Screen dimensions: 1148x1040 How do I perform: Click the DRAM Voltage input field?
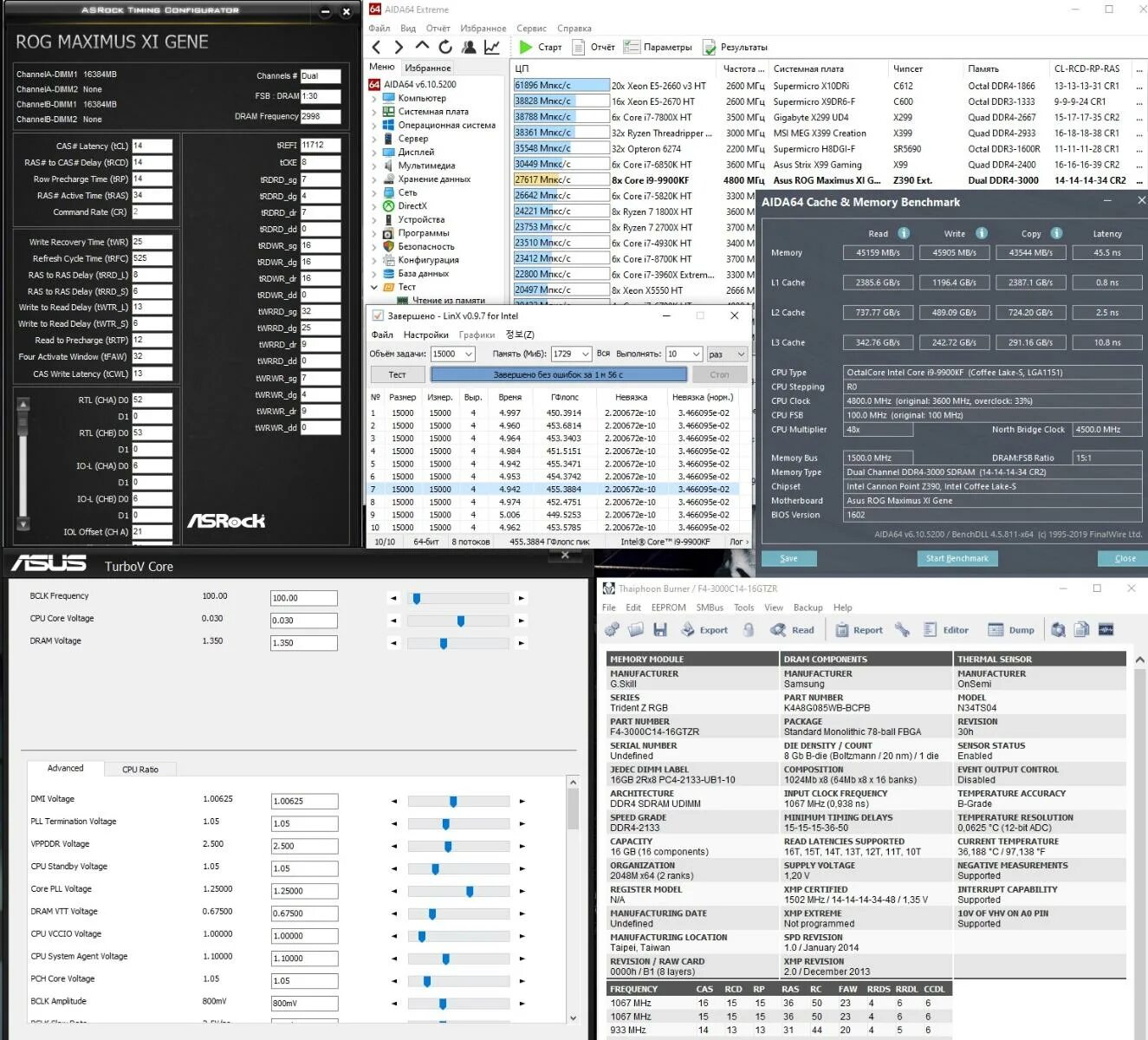[303, 643]
